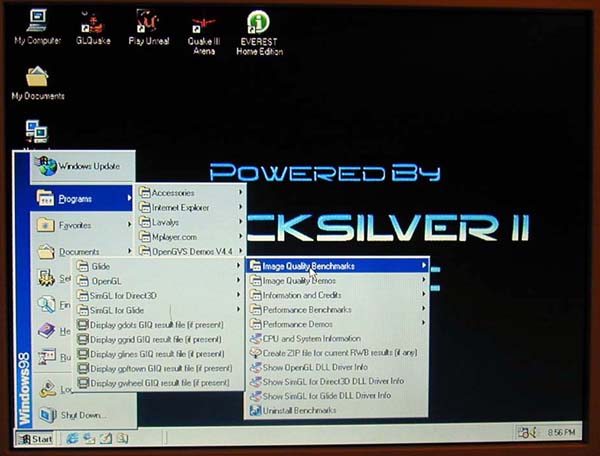Screen dimensions: 600x456
Task: Expand the SimGL for Direct3D submenu arrow
Action: (238, 295)
